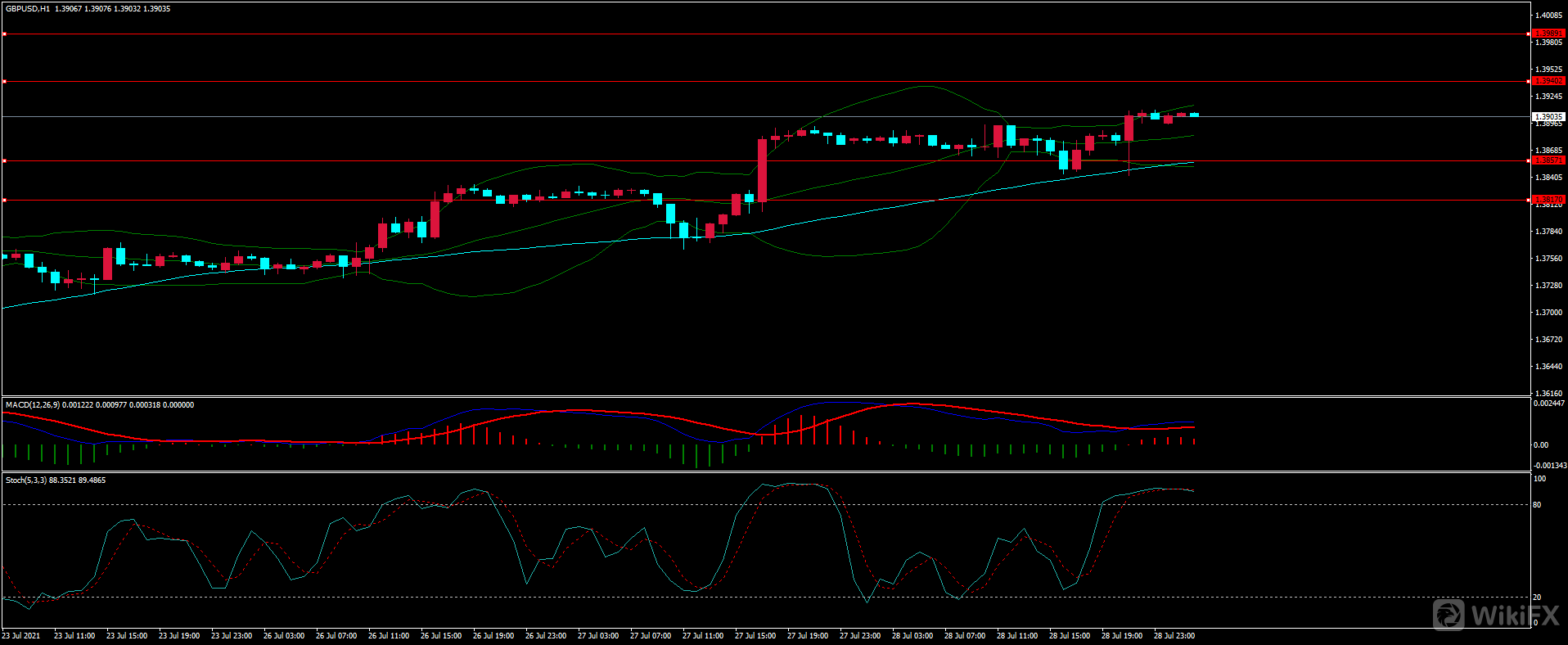1568x645 pixels.
Task: Click the 1.37000 price scale value
Action: coord(1548,313)
